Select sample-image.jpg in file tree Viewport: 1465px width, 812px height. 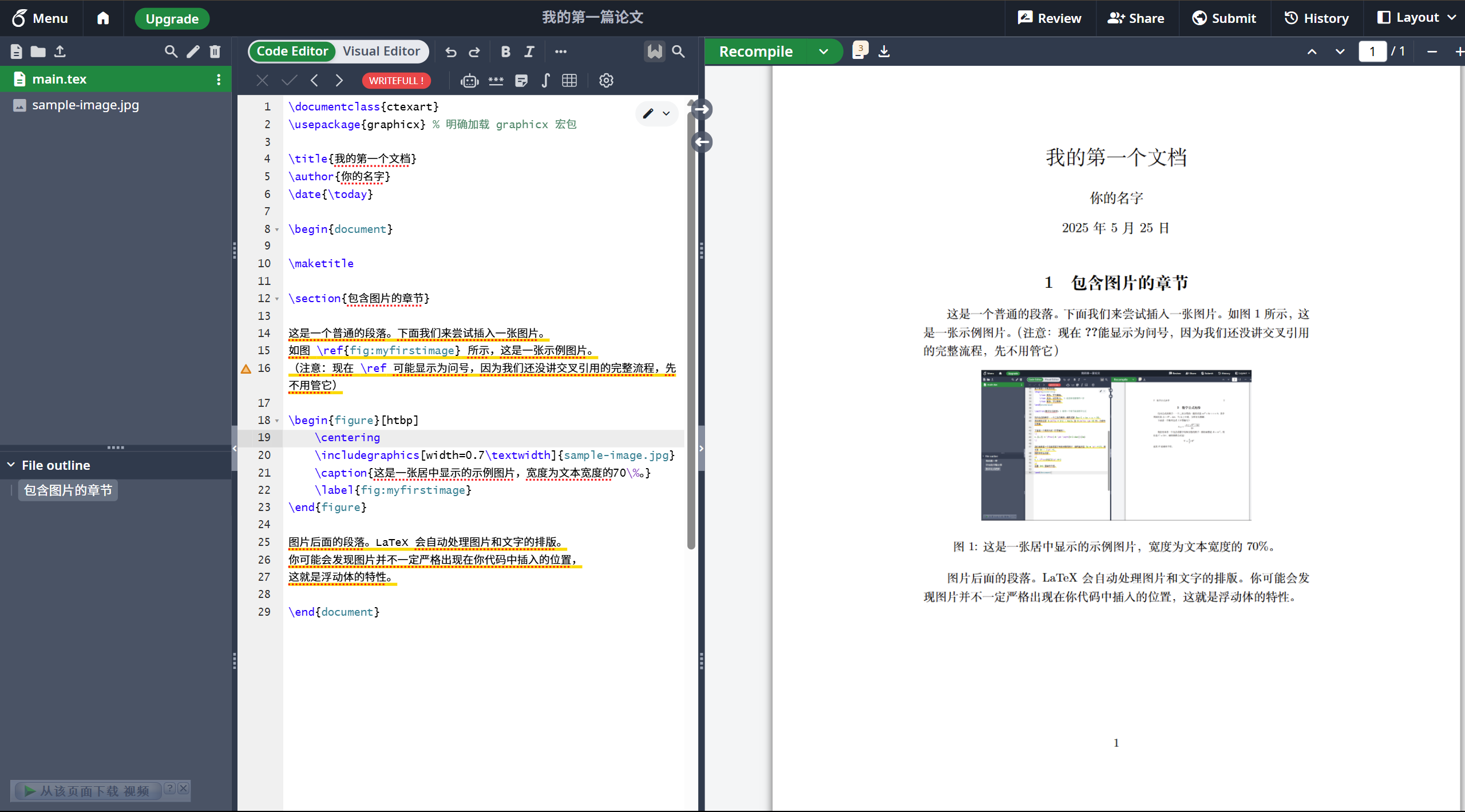click(85, 105)
